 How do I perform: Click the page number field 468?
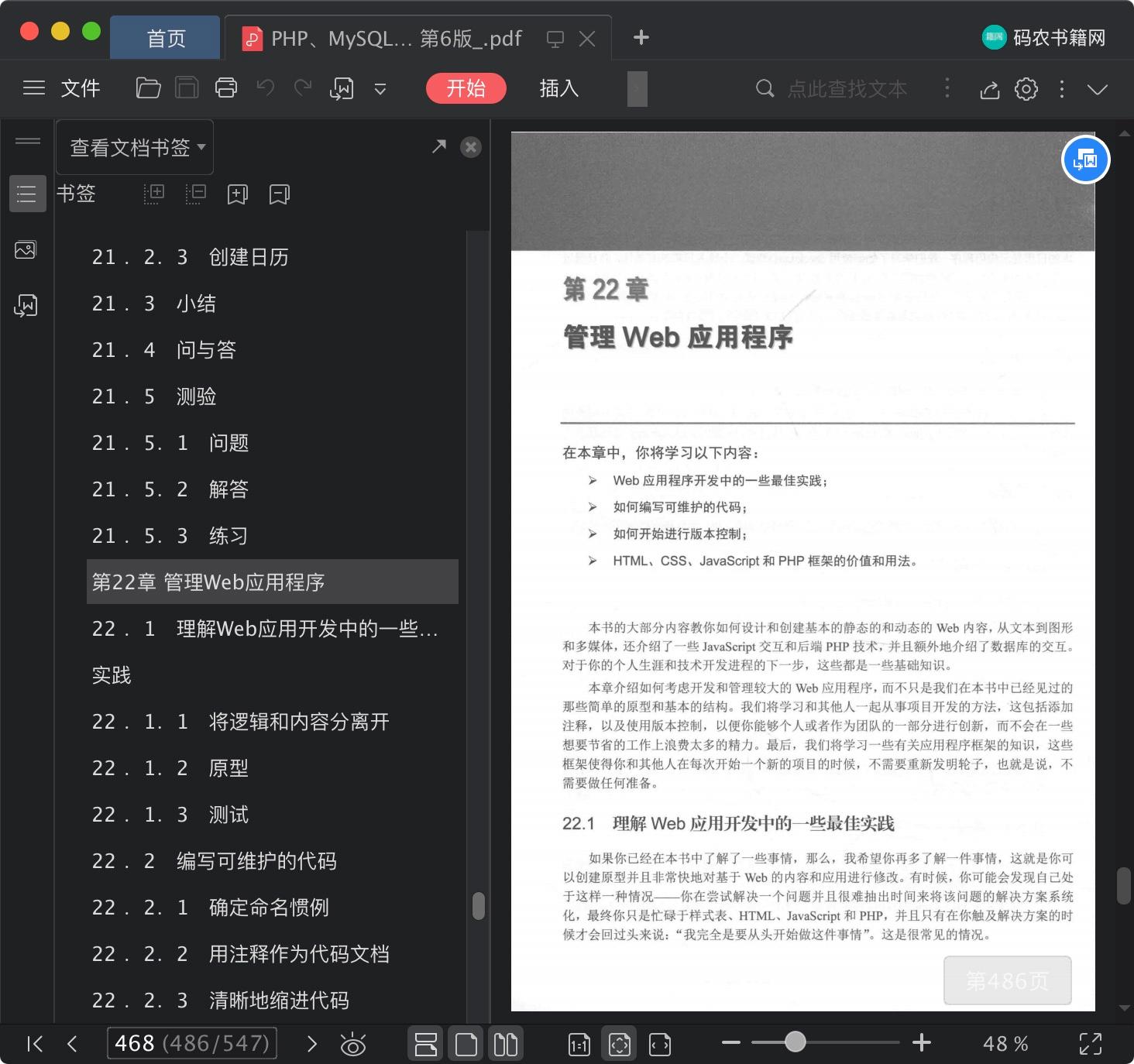click(192, 1043)
